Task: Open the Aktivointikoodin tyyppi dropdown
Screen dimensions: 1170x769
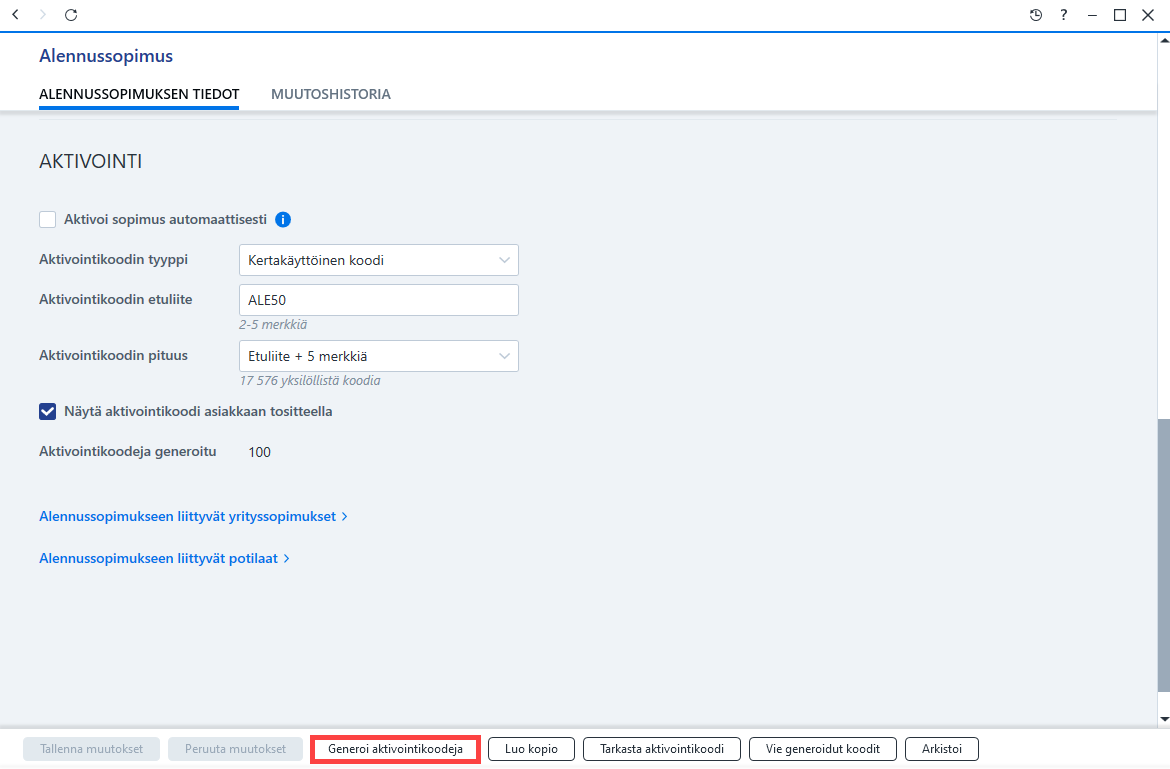Action: (378, 260)
